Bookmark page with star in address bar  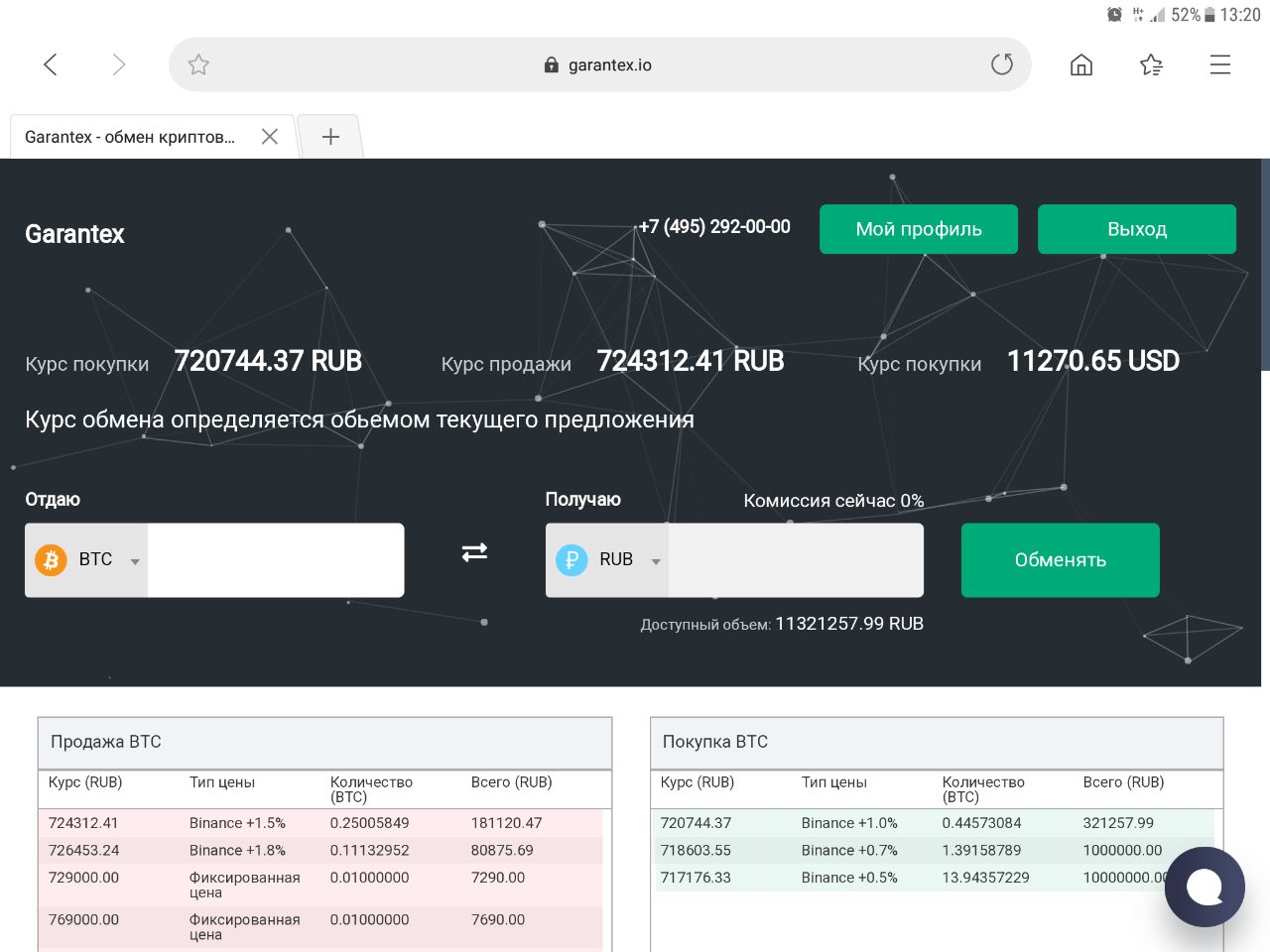(x=198, y=64)
